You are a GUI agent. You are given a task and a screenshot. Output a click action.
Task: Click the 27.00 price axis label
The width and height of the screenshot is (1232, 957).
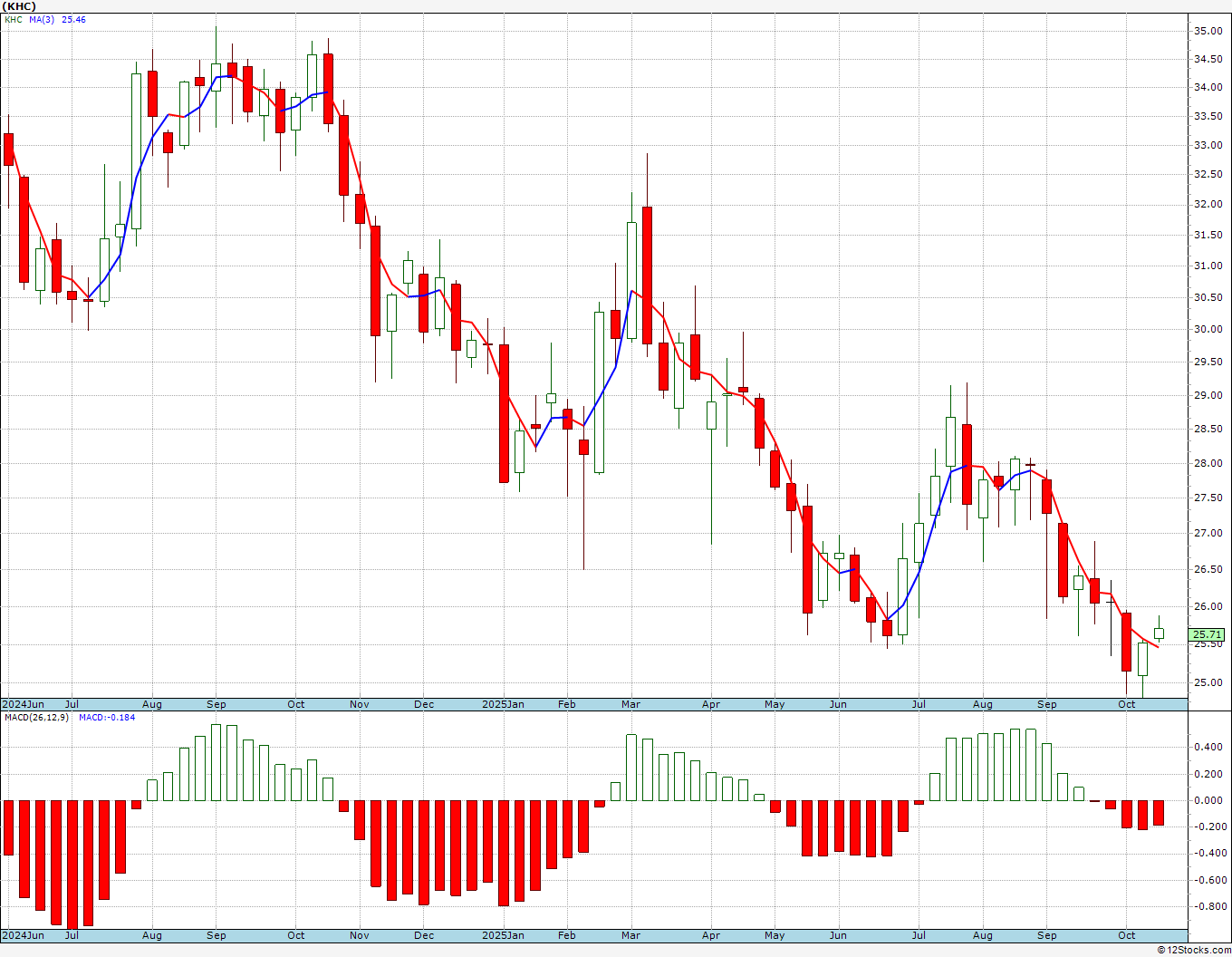pyautogui.click(x=1208, y=533)
